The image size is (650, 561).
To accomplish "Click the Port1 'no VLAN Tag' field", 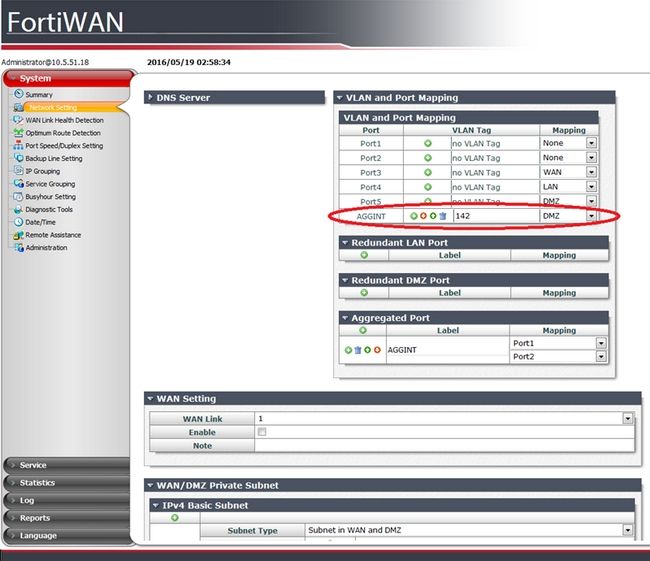I will pos(495,143).
